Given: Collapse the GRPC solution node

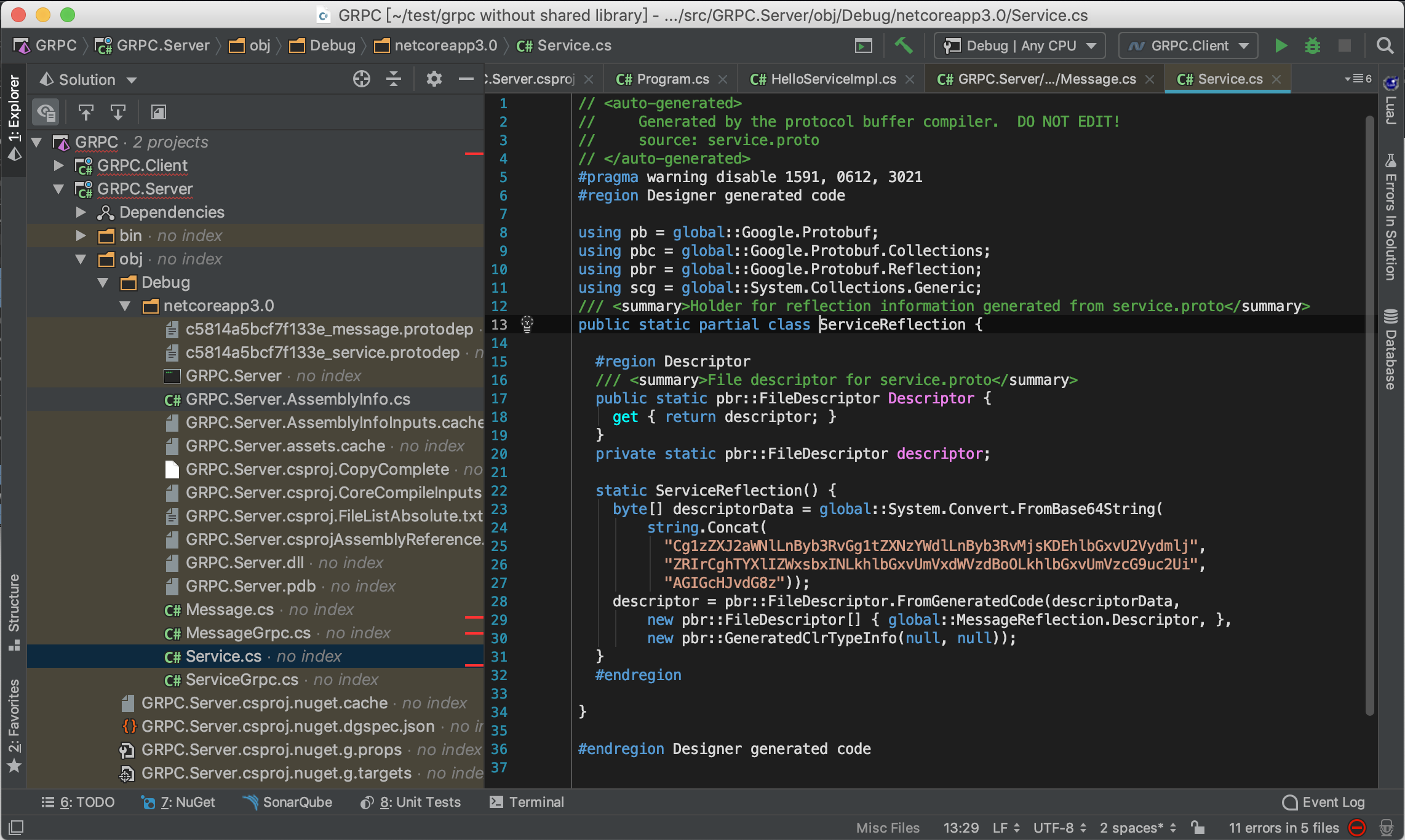Looking at the screenshot, I should 37,143.
